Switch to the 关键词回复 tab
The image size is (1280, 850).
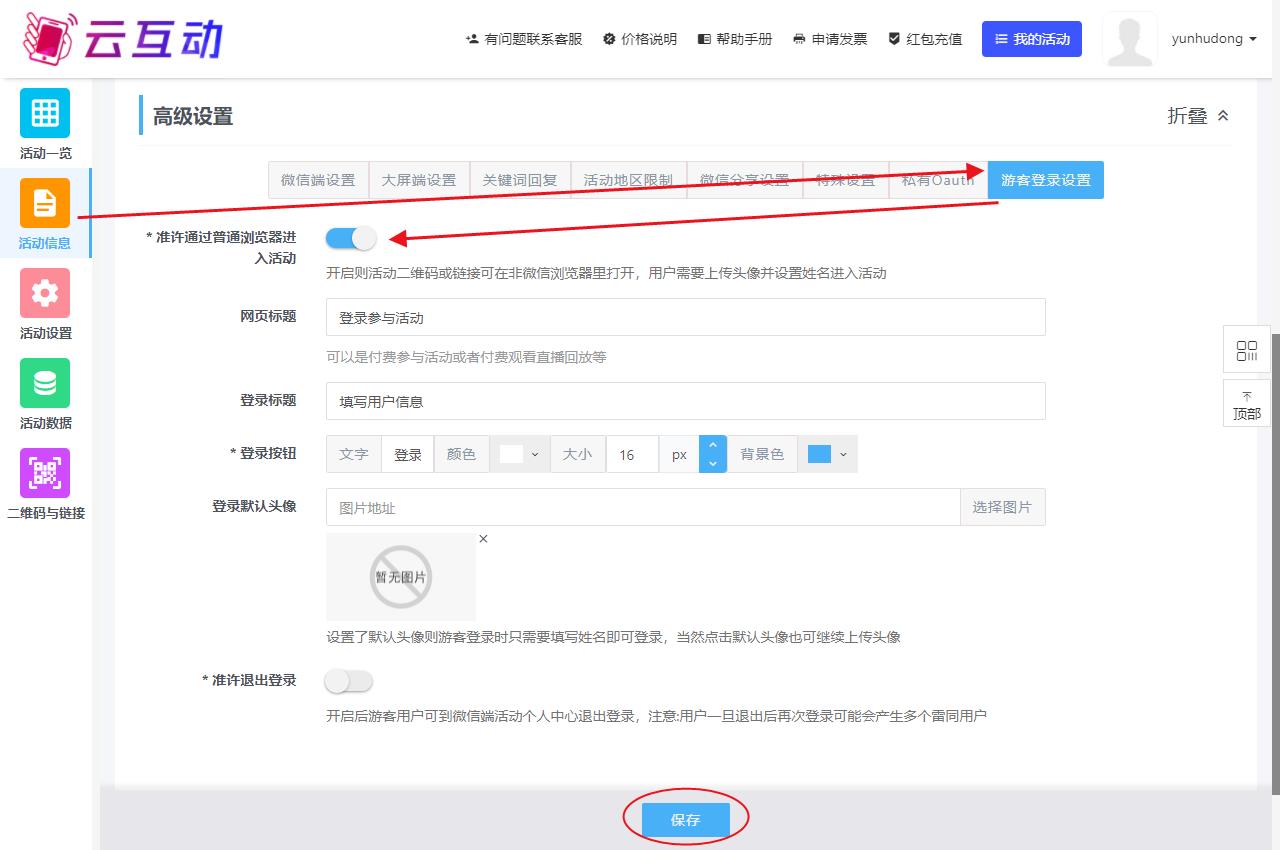(x=520, y=180)
